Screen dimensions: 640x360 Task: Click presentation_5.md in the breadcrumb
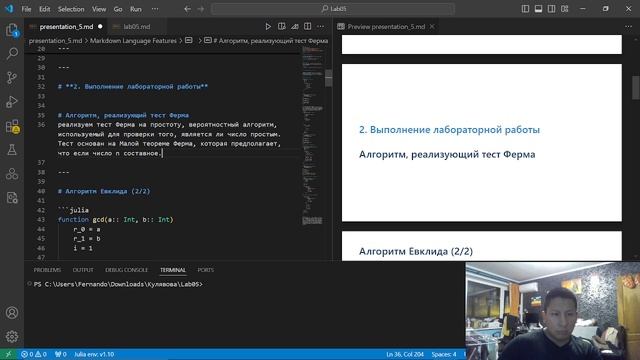click(x=55, y=41)
